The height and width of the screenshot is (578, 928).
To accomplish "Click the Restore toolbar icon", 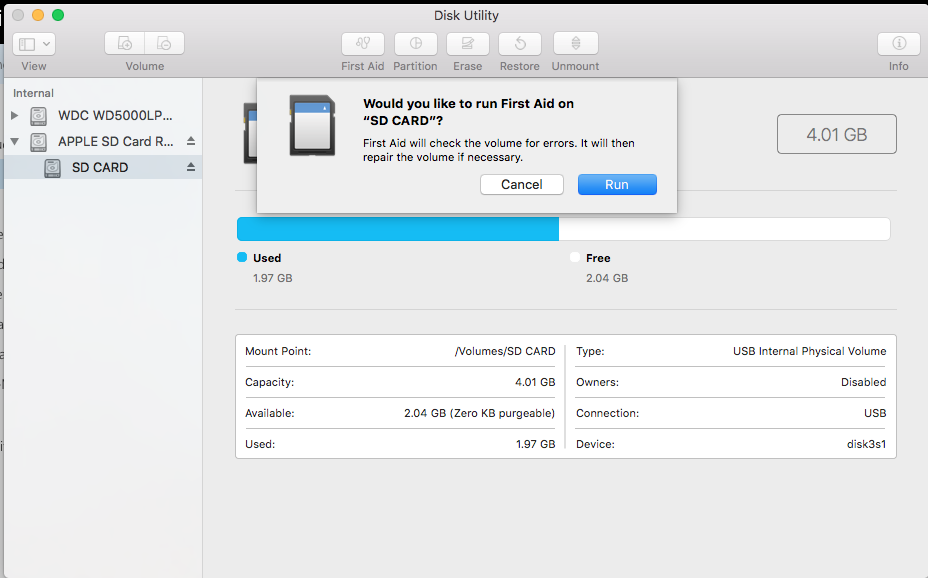I will pyautogui.click(x=520, y=44).
